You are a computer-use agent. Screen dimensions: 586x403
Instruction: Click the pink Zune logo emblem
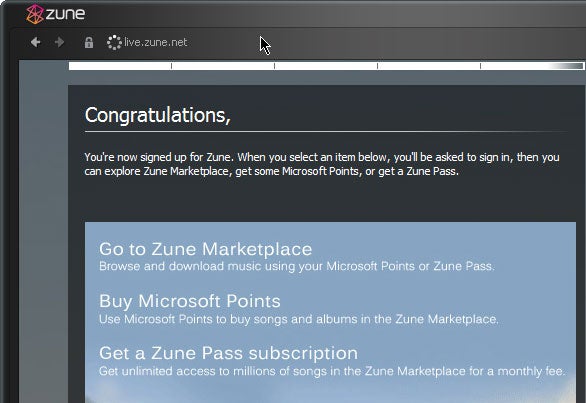point(35,14)
